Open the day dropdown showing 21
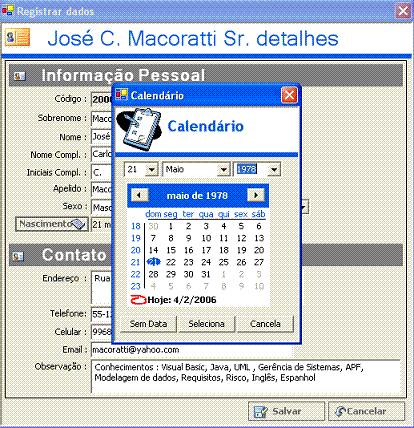 click(152, 170)
